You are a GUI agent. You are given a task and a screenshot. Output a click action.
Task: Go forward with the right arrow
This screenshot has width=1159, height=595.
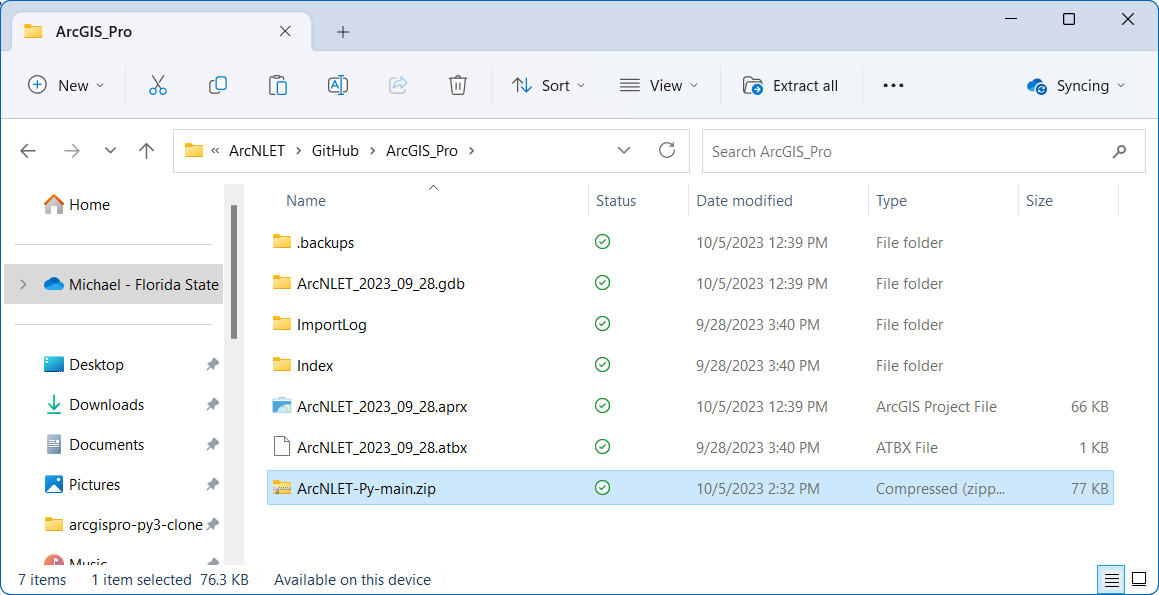(72, 151)
